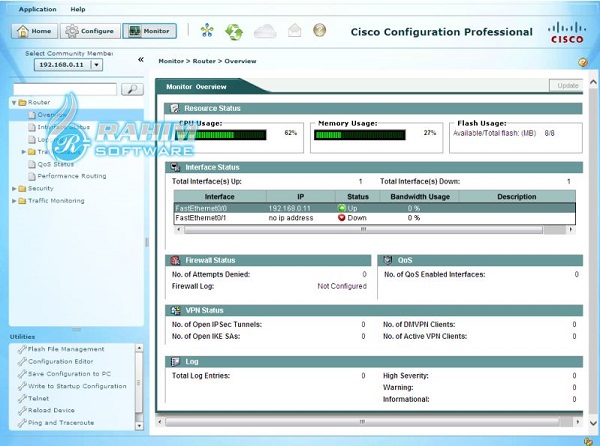
Task: Click the bottom horizontal scrollbar of overview
Action: (362, 422)
